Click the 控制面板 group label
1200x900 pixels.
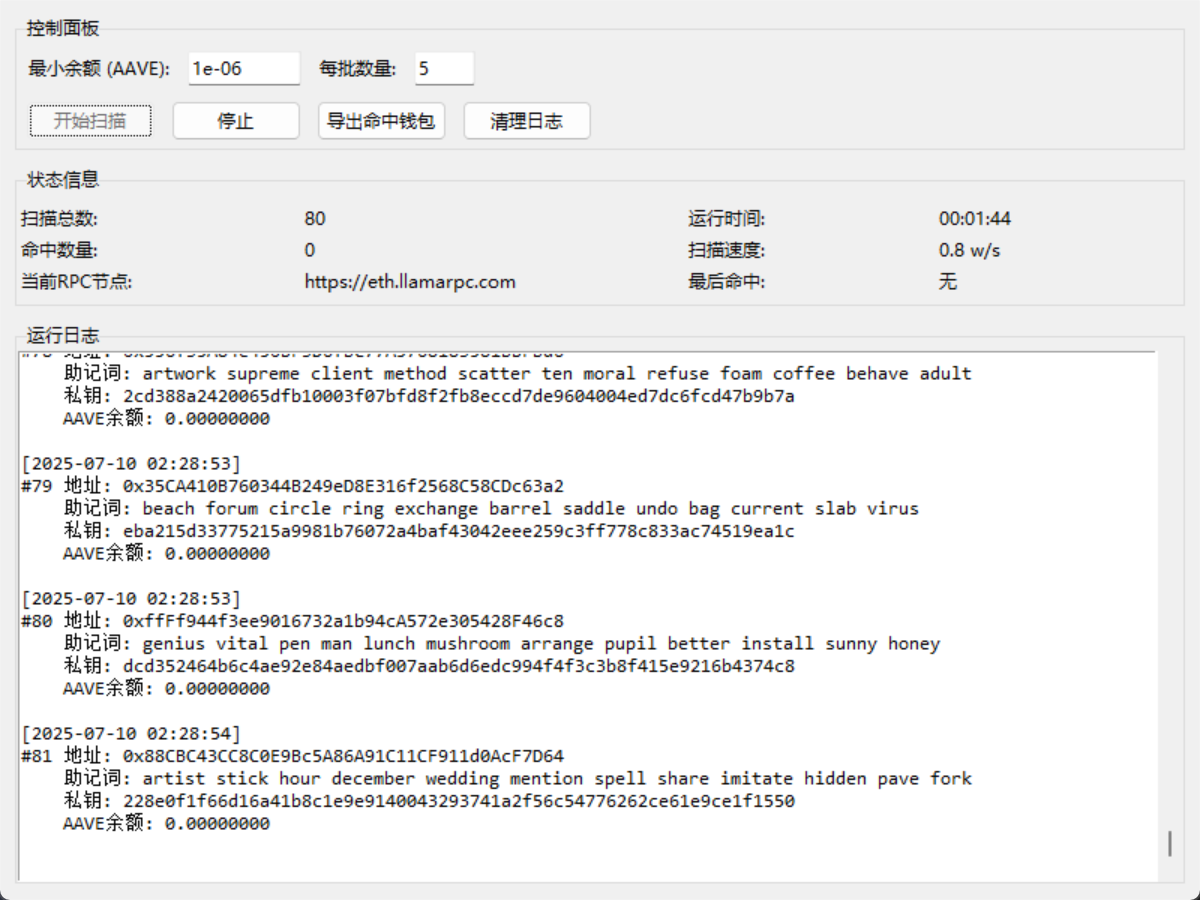[60, 28]
